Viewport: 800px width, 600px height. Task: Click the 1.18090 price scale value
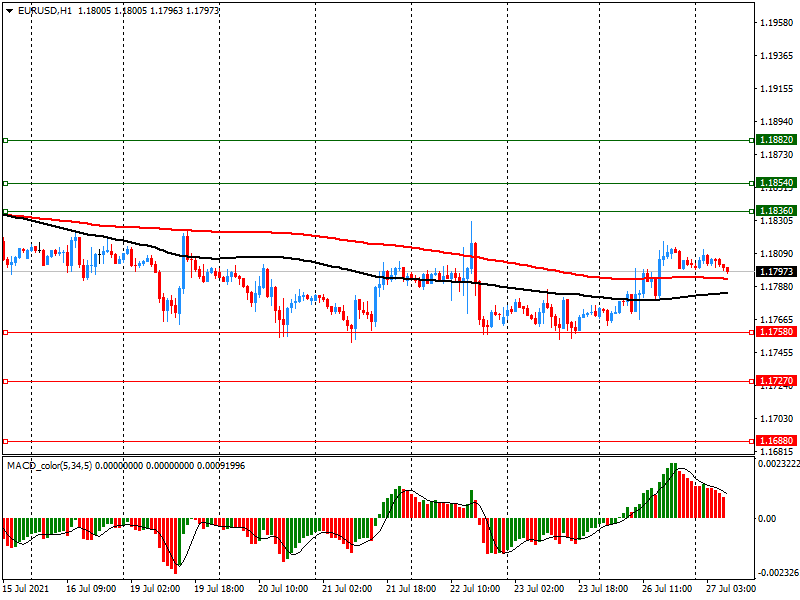(777, 254)
